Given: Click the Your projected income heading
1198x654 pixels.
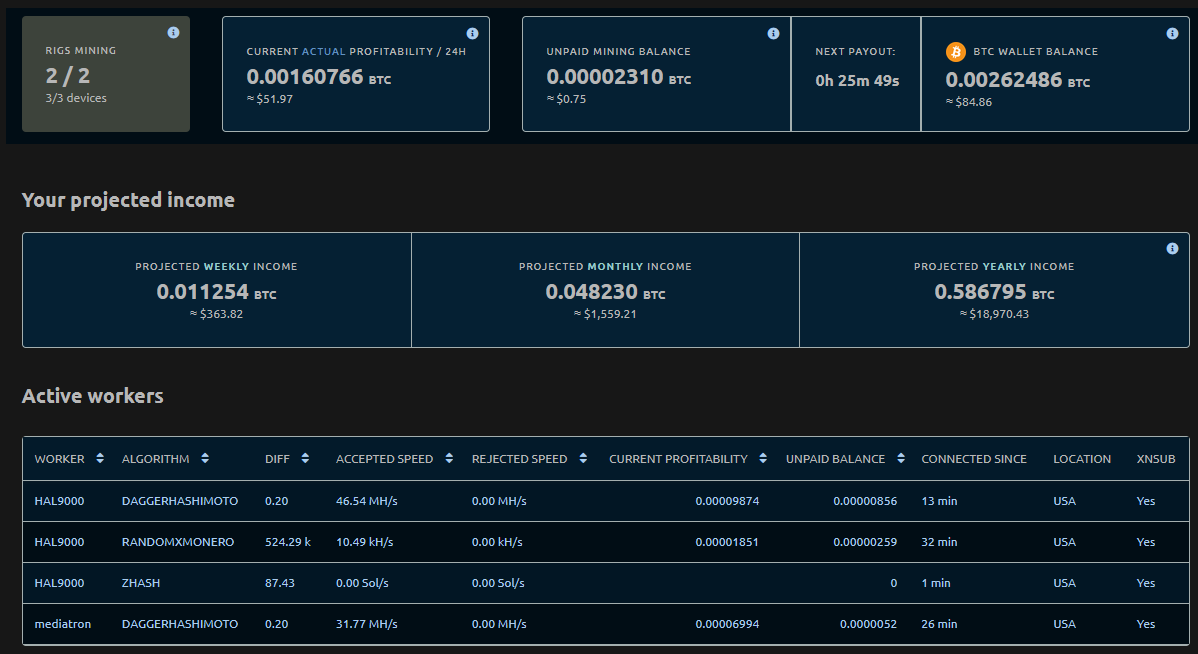Looking at the screenshot, I should tap(128, 200).
